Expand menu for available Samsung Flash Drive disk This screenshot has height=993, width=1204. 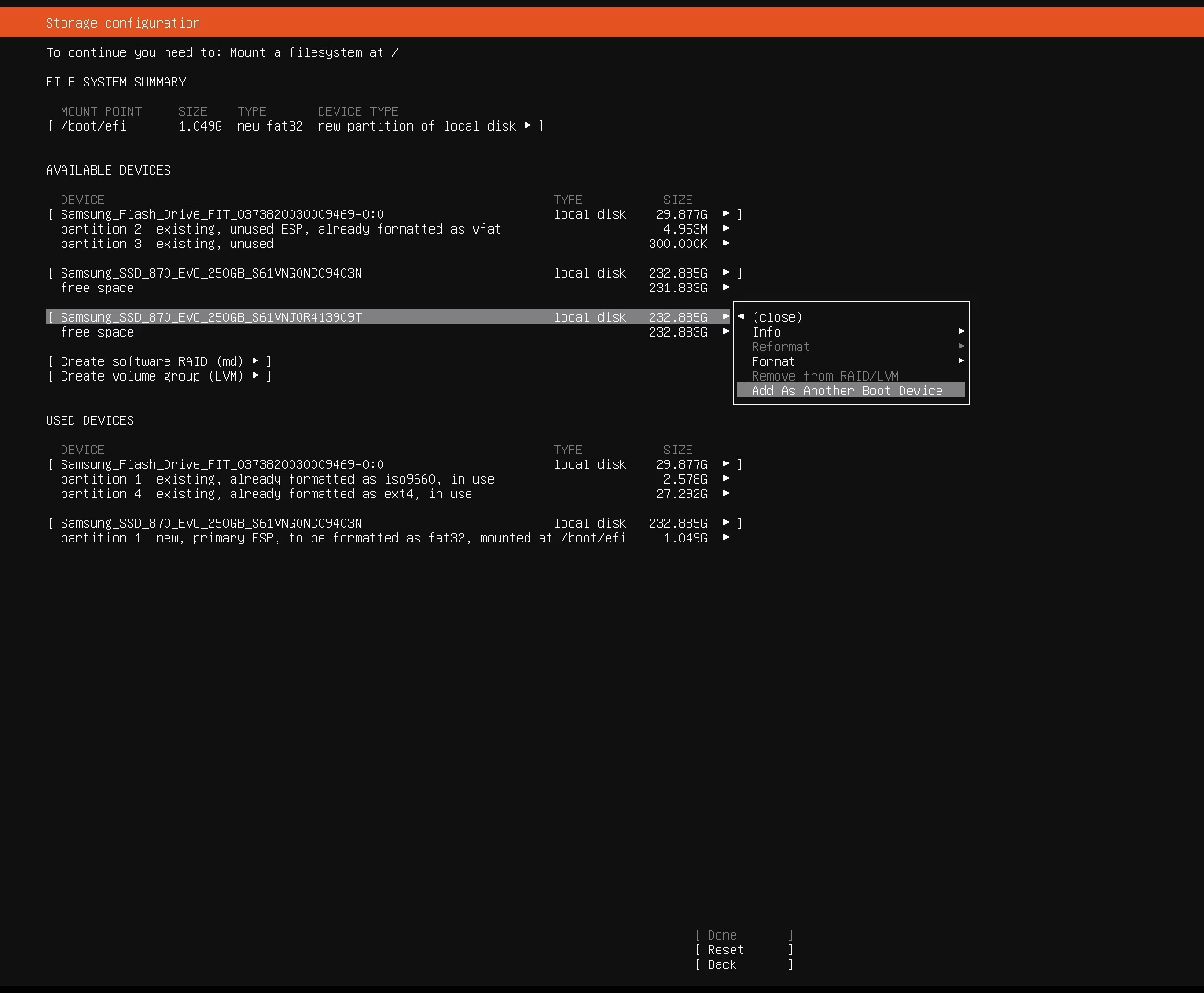[x=726, y=214]
